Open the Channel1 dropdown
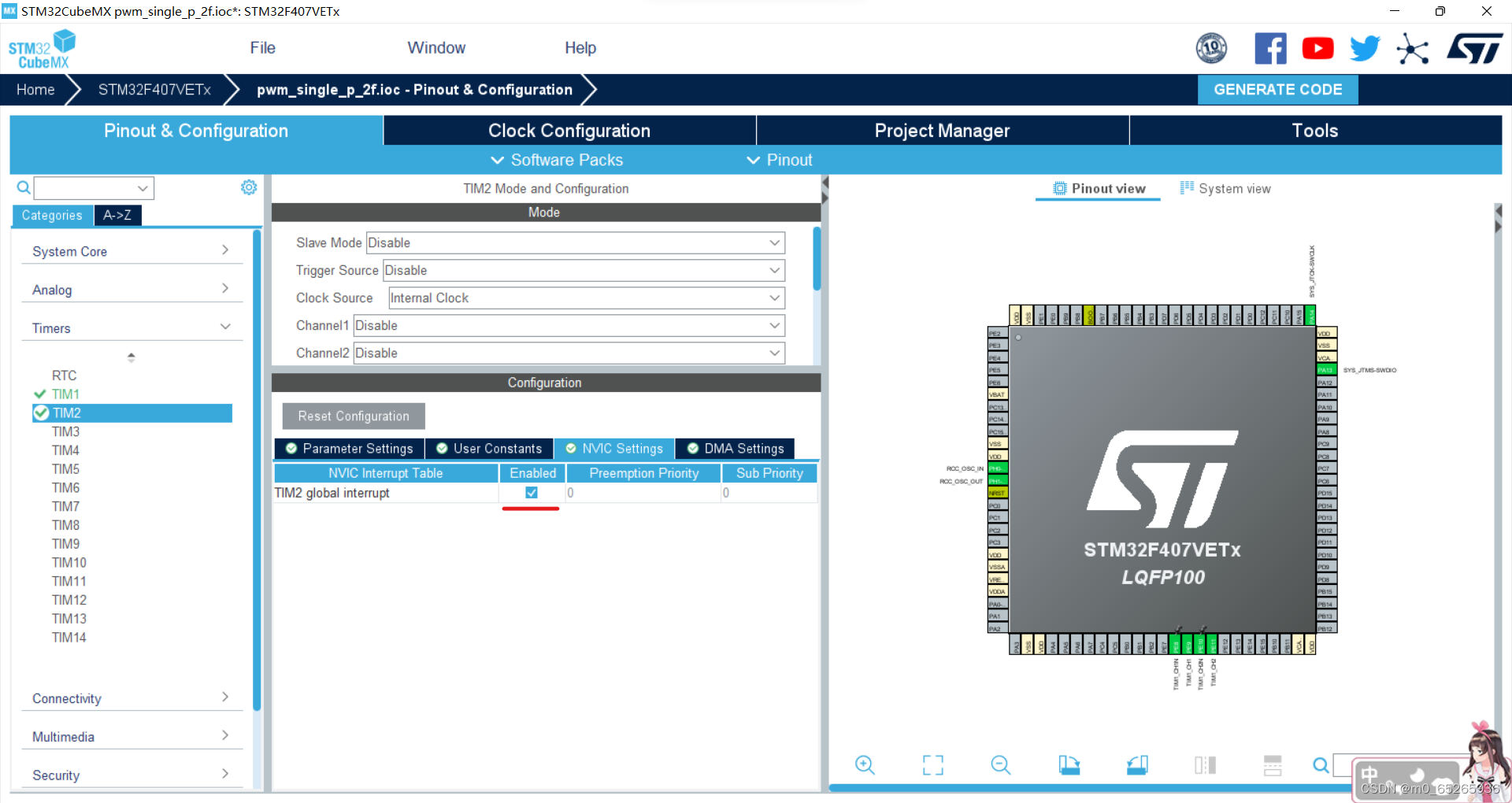 (x=569, y=325)
